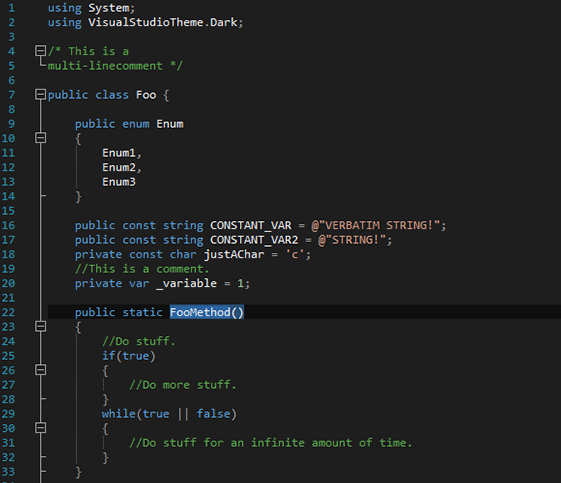Click line number 7 in the gutter
Viewport: 561px width, 483px height.
coord(11,95)
